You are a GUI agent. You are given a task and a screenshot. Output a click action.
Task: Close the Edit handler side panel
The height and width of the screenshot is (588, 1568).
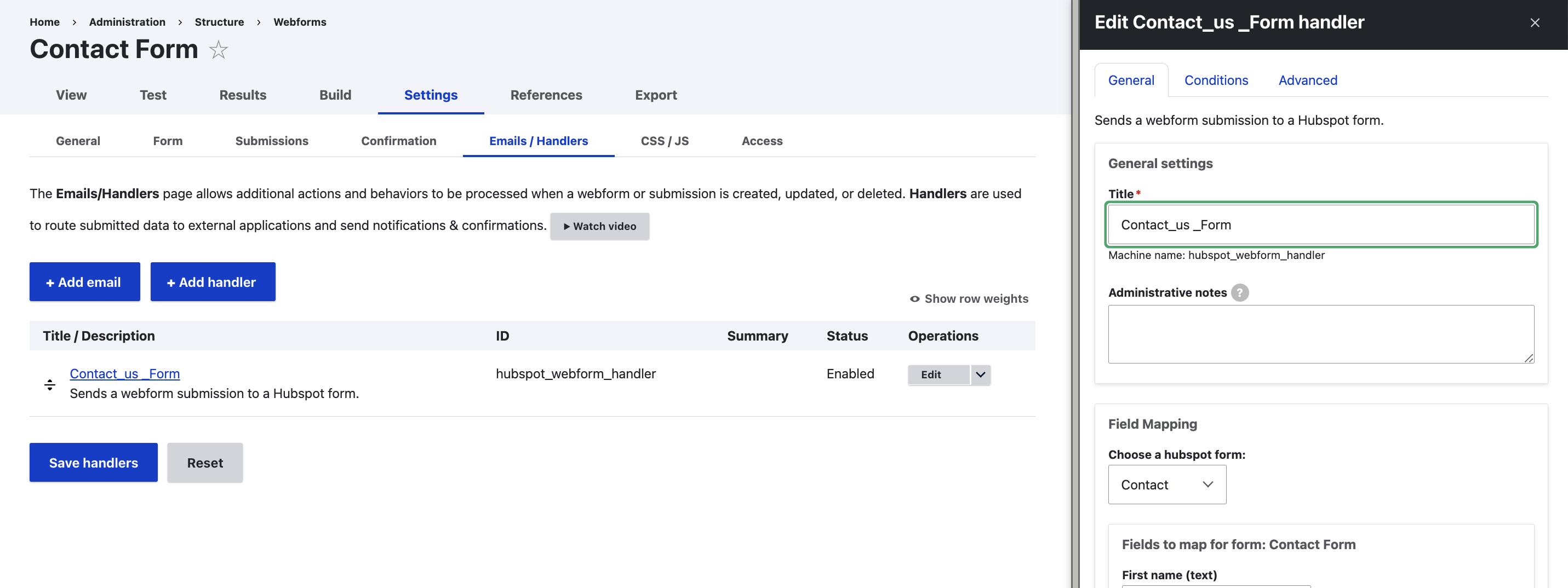point(1535,23)
